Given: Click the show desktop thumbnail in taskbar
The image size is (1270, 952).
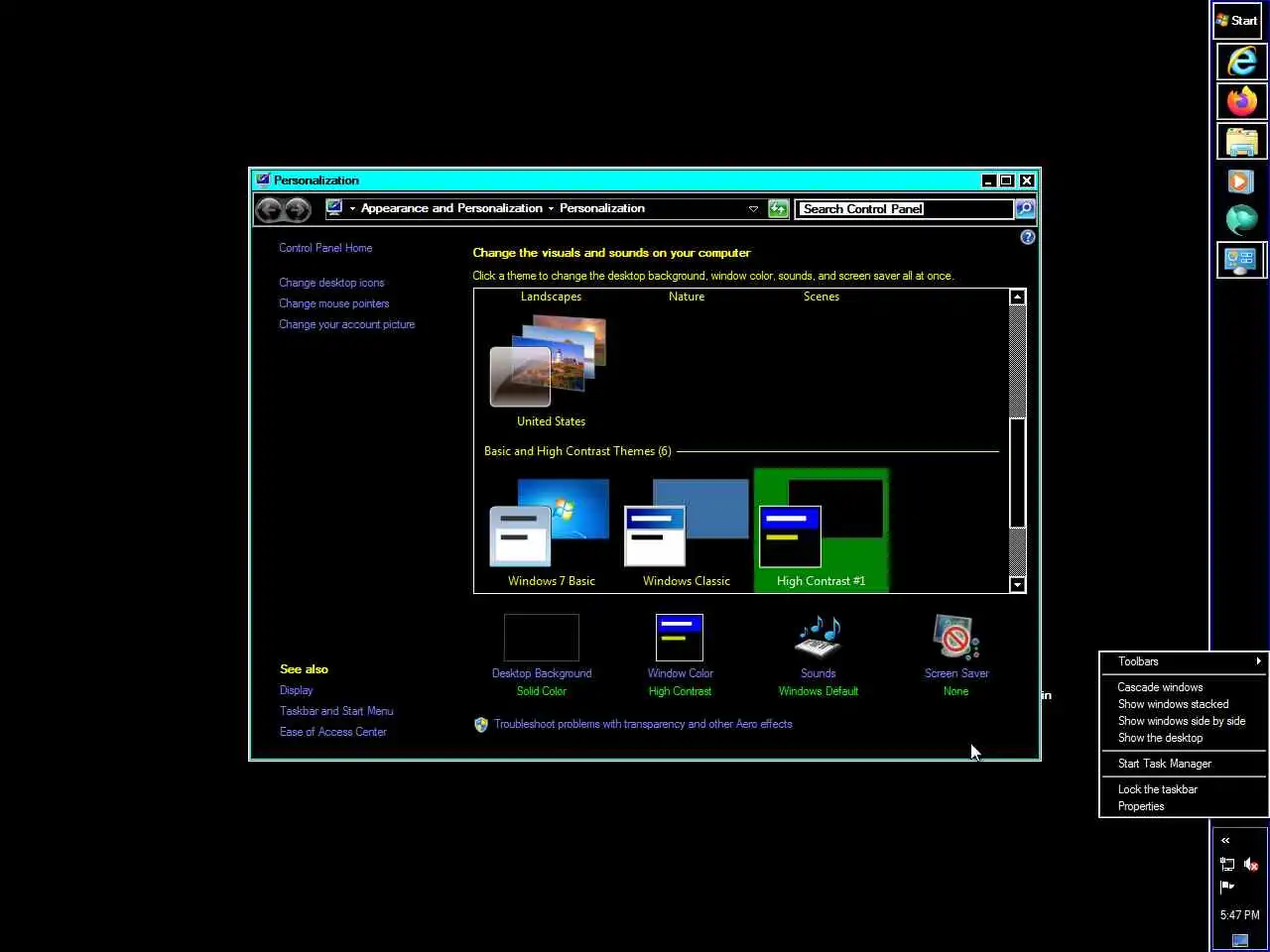Looking at the screenshot, I should click(1239, 940).
